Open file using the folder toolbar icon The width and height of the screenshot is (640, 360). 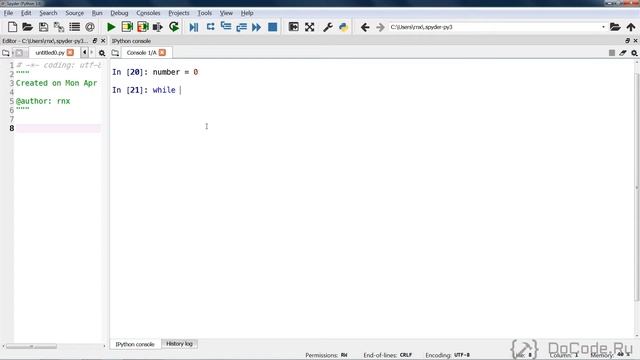pos(27,27)
